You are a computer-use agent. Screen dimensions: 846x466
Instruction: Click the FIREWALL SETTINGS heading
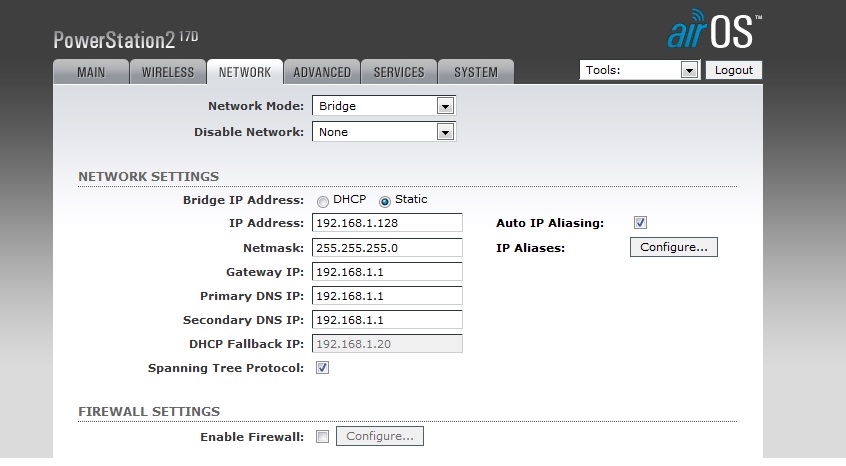[x=149, y=411]
